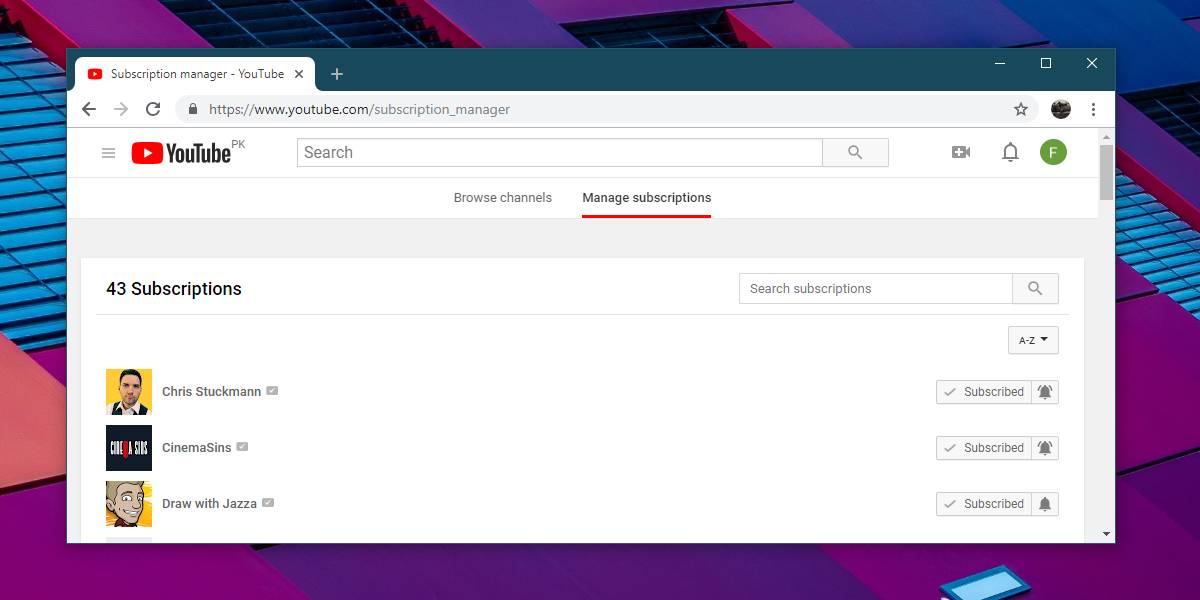Click the search subscriptions magnifier button
This screenshot has width=1200, height=600.
1035,289
